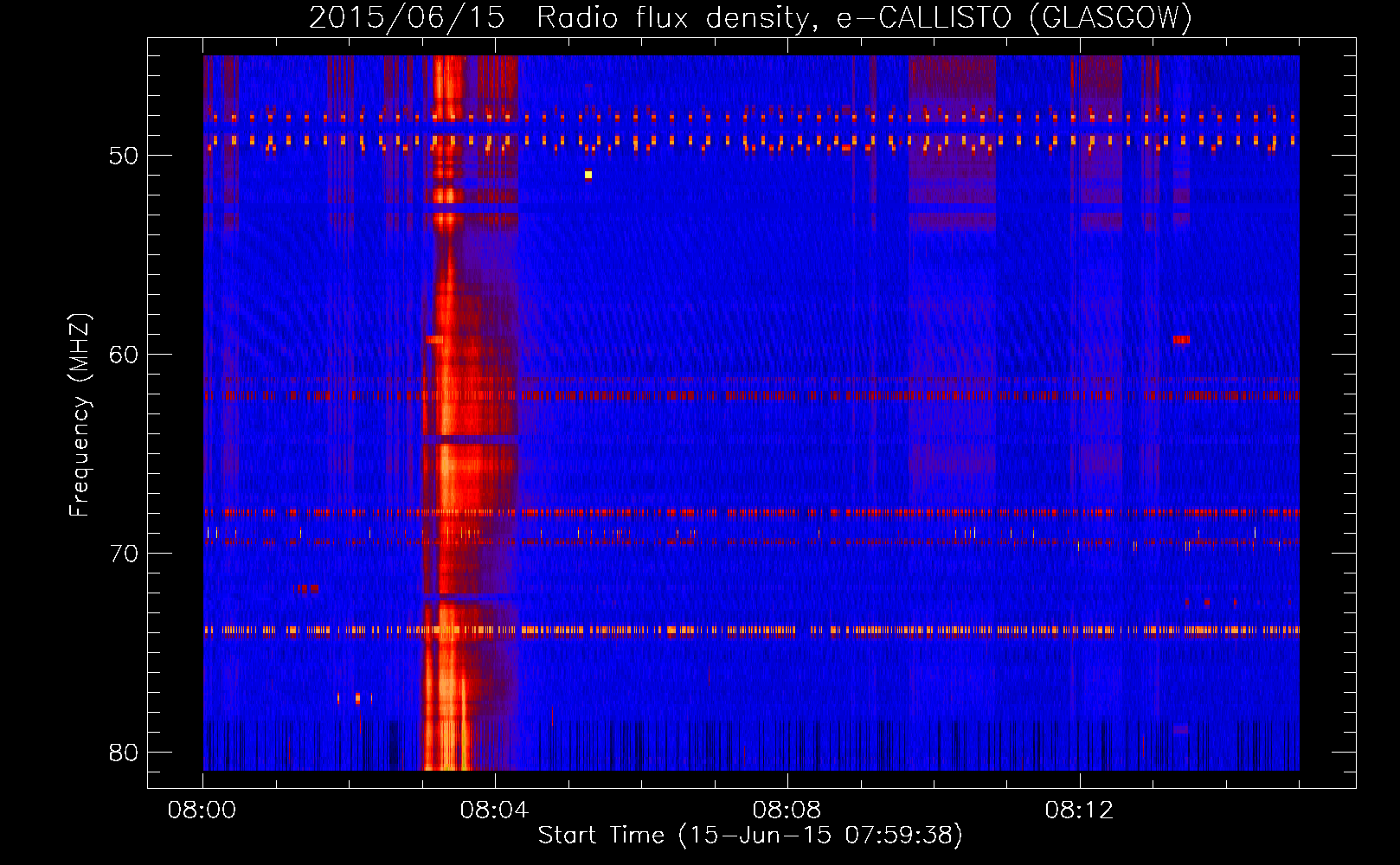
Task: Click the red blob at 60 MHz near 08:13
Action: click(x=1181, y=340)
